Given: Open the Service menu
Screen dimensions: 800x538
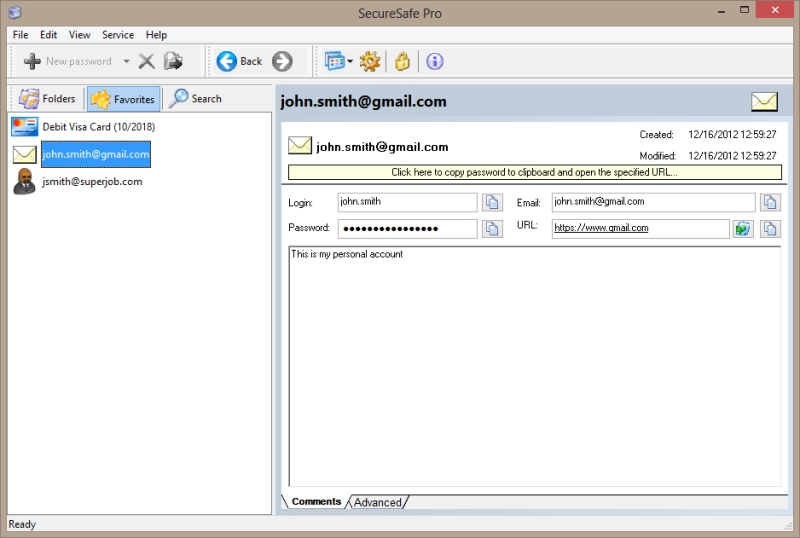Looking at the screenshot, I should [x=118, y=35].
